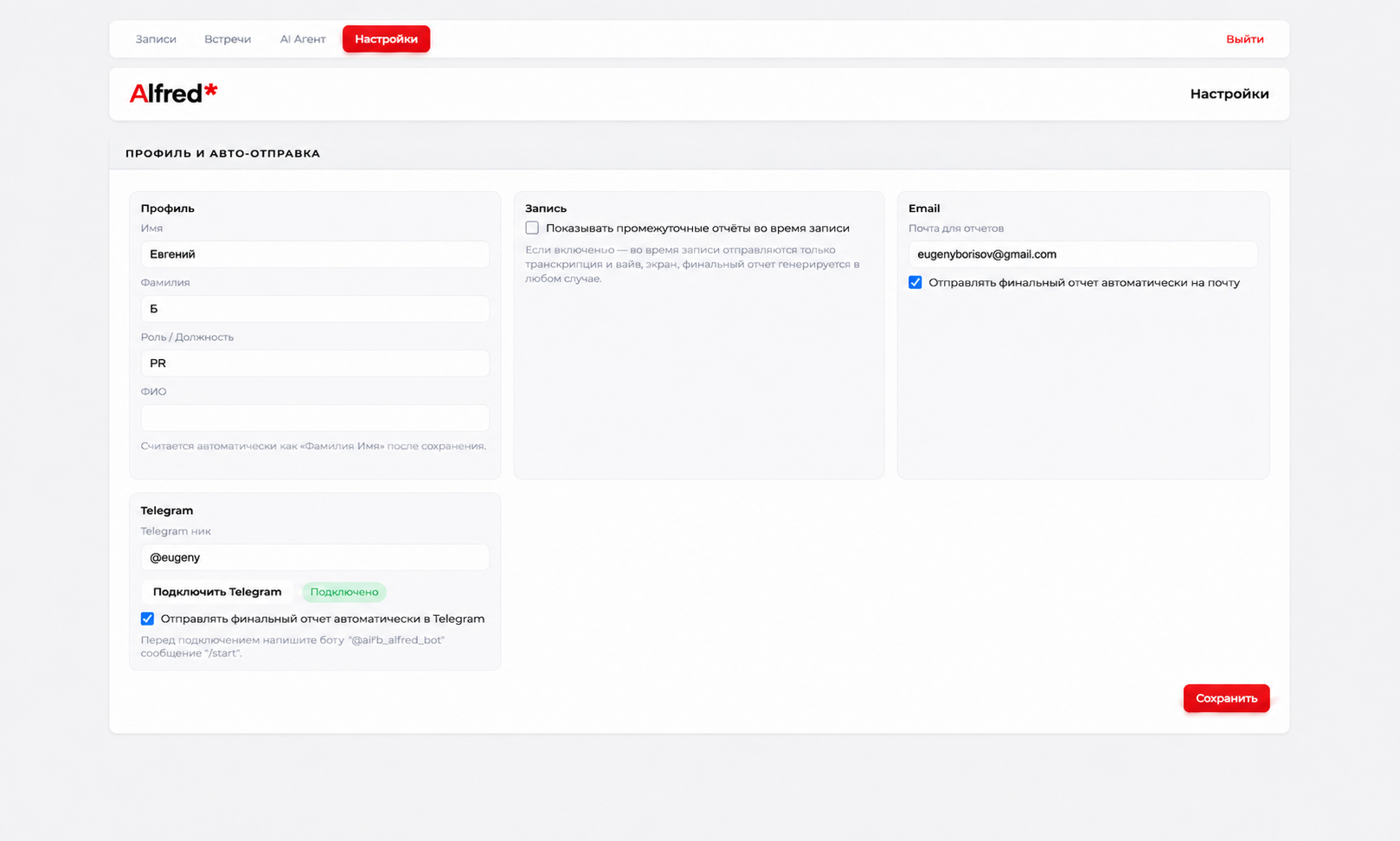Viewport: 1400px width, 841px height.
Task: Click the Настройки page title text
Action: [x=1229, y=93]
